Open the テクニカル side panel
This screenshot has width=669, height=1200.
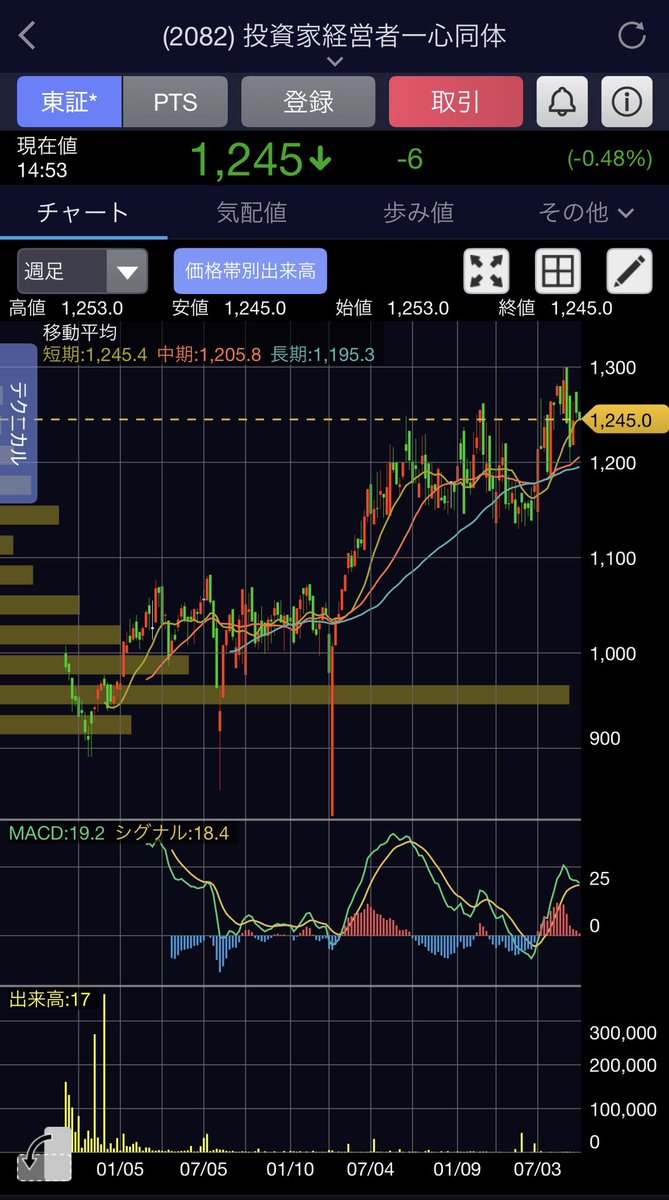pos(18,423)
